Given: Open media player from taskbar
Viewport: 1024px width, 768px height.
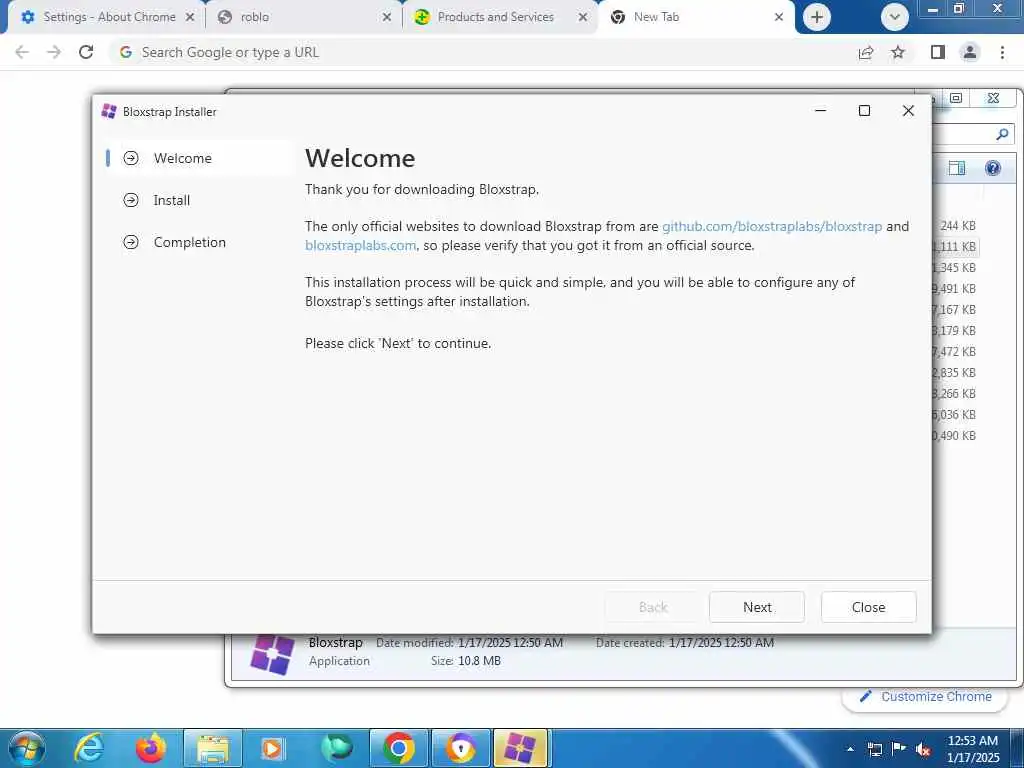Looking at the screenshot, I should [x=272, y=748].
